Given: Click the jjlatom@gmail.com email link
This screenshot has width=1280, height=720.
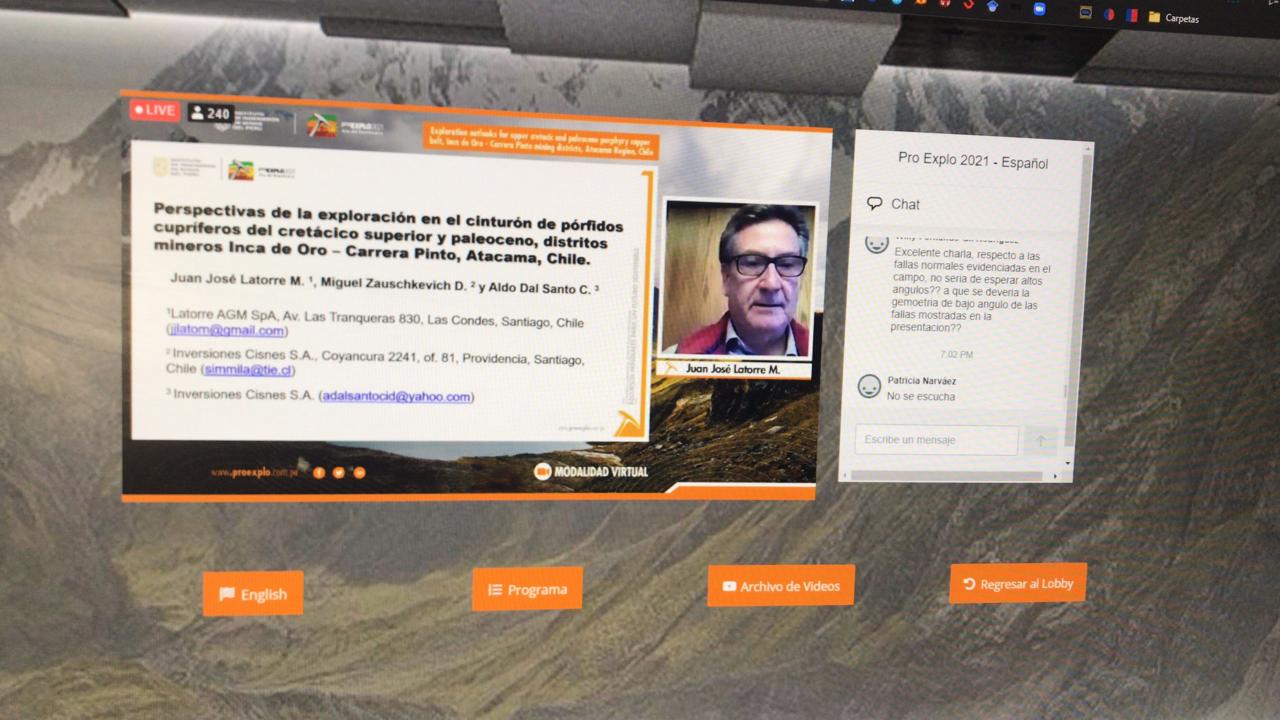Looking at the screenshot, I should click(228, 331).
